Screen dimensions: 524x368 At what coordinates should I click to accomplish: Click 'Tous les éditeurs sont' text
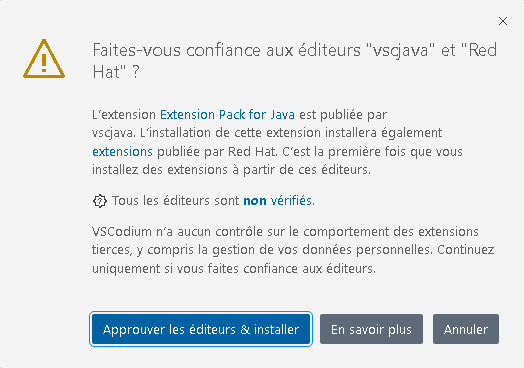[x=176, y=201]
